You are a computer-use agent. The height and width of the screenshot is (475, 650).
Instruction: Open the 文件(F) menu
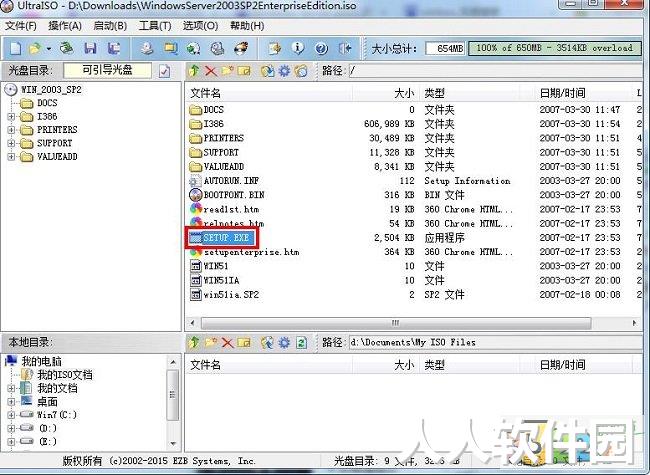point(21,26)
